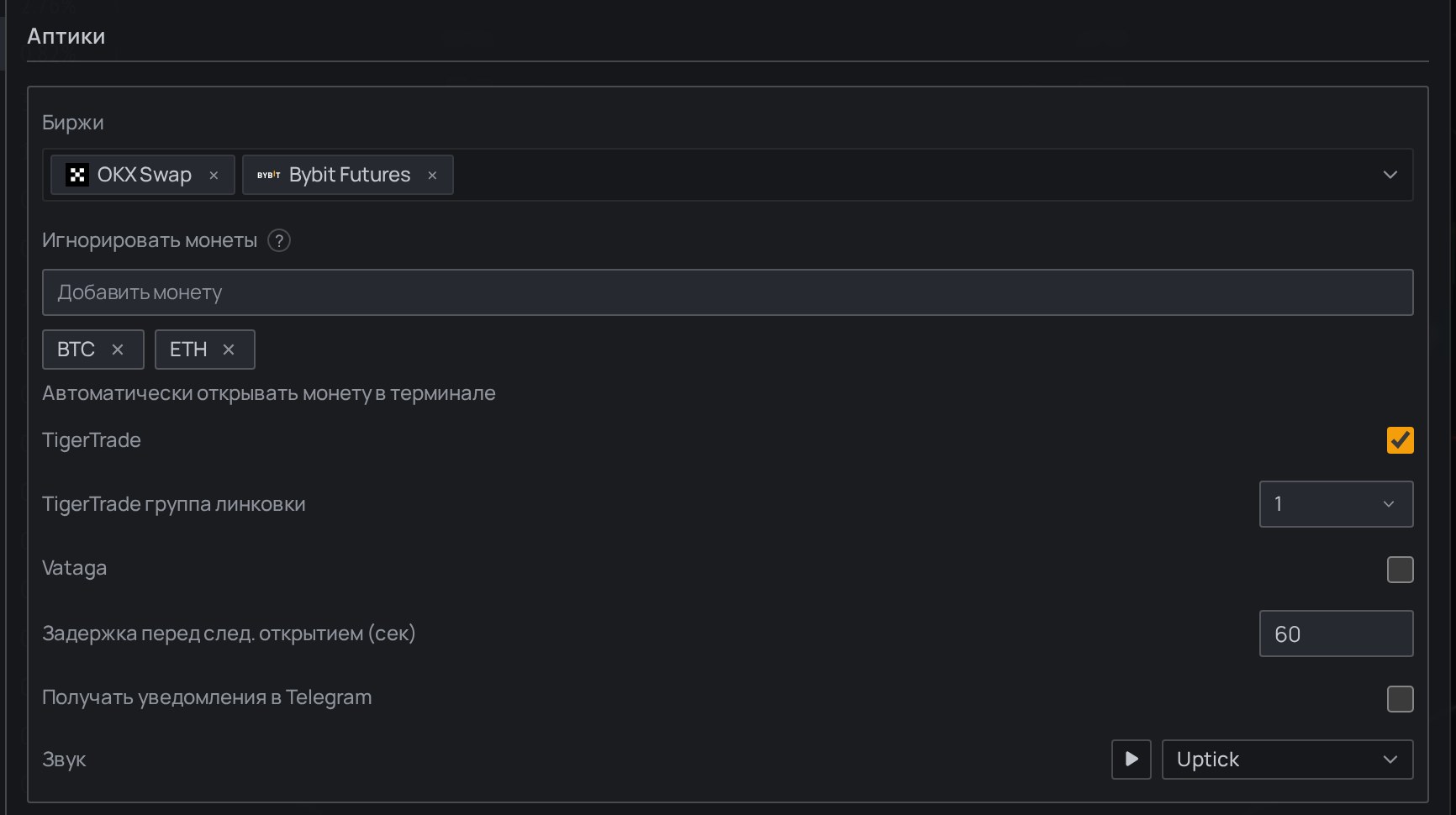Click the TigerTrade label
The height and width of the screenshot is (815, 1456).
(x=92, y=440)
